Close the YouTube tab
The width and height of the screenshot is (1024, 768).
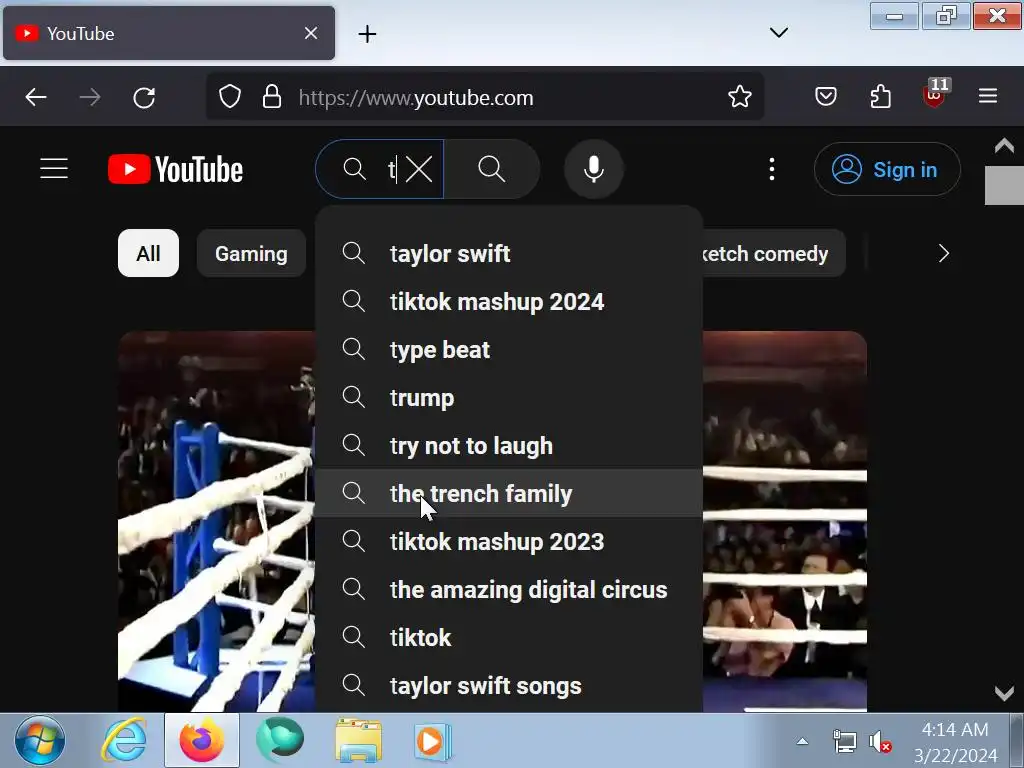click(311, 33)
